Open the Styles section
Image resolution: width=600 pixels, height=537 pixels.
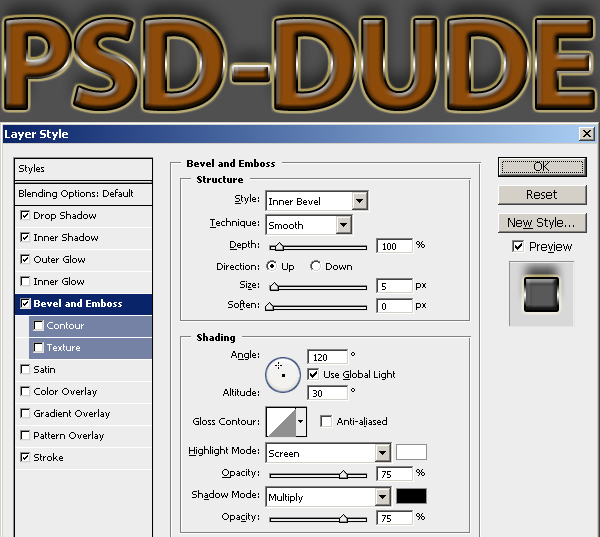point(83,169)
